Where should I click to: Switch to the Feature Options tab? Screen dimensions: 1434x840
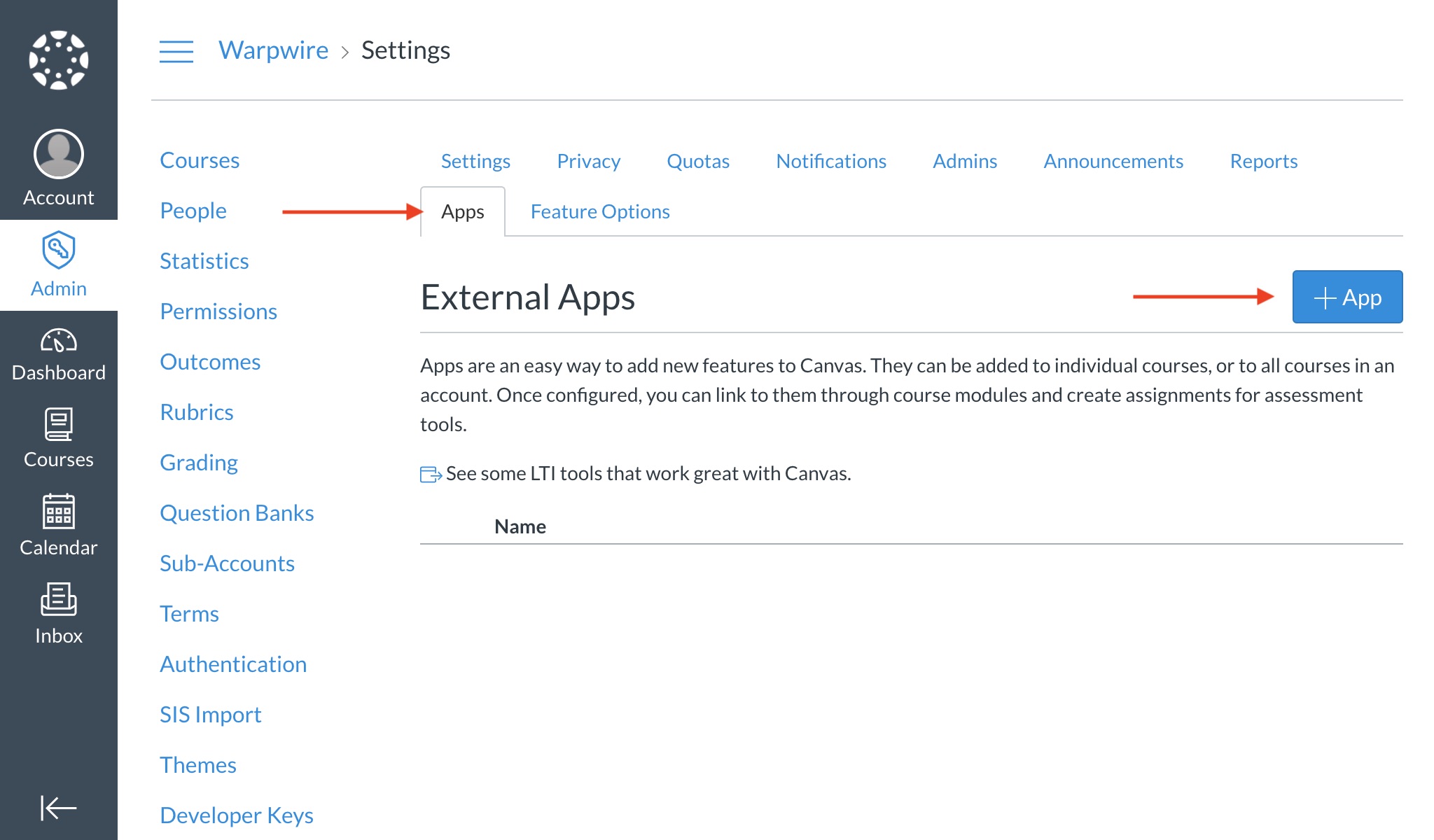tap(600, 211)
